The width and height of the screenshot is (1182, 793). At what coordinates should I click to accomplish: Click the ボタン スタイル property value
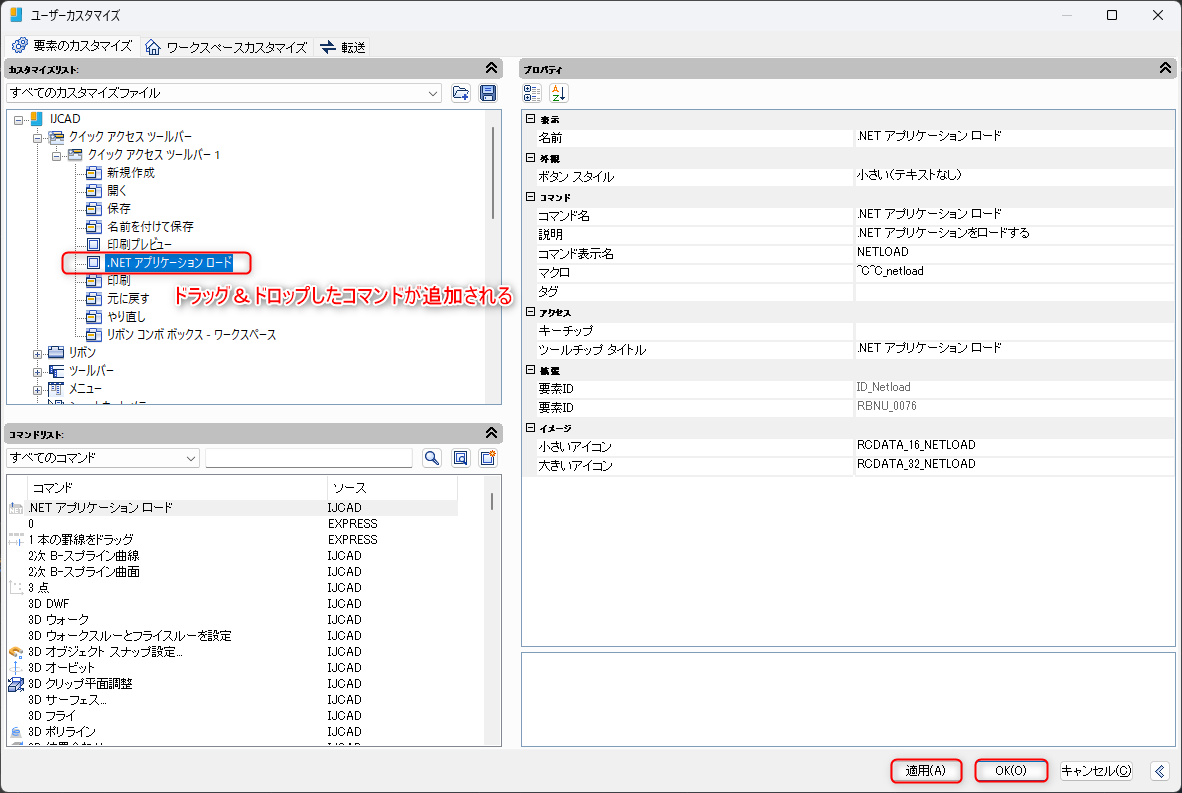pyautogui.click(x=1014, y=176)
